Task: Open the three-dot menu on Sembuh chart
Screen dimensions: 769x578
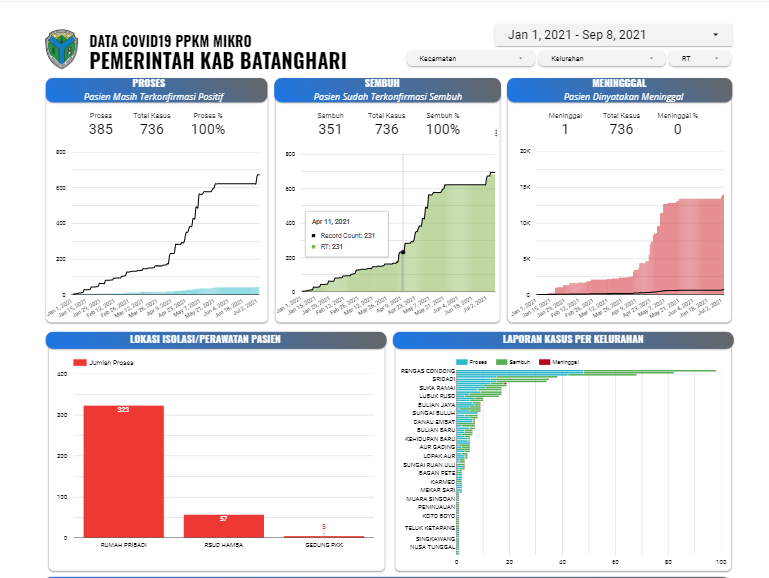Action: [496, 132]
